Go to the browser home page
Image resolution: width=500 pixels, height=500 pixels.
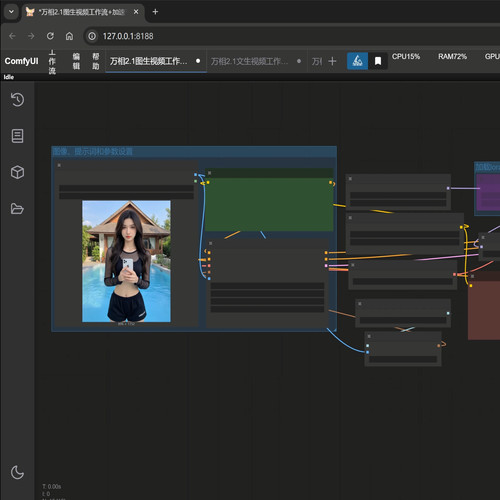click(x=69, y=36)
